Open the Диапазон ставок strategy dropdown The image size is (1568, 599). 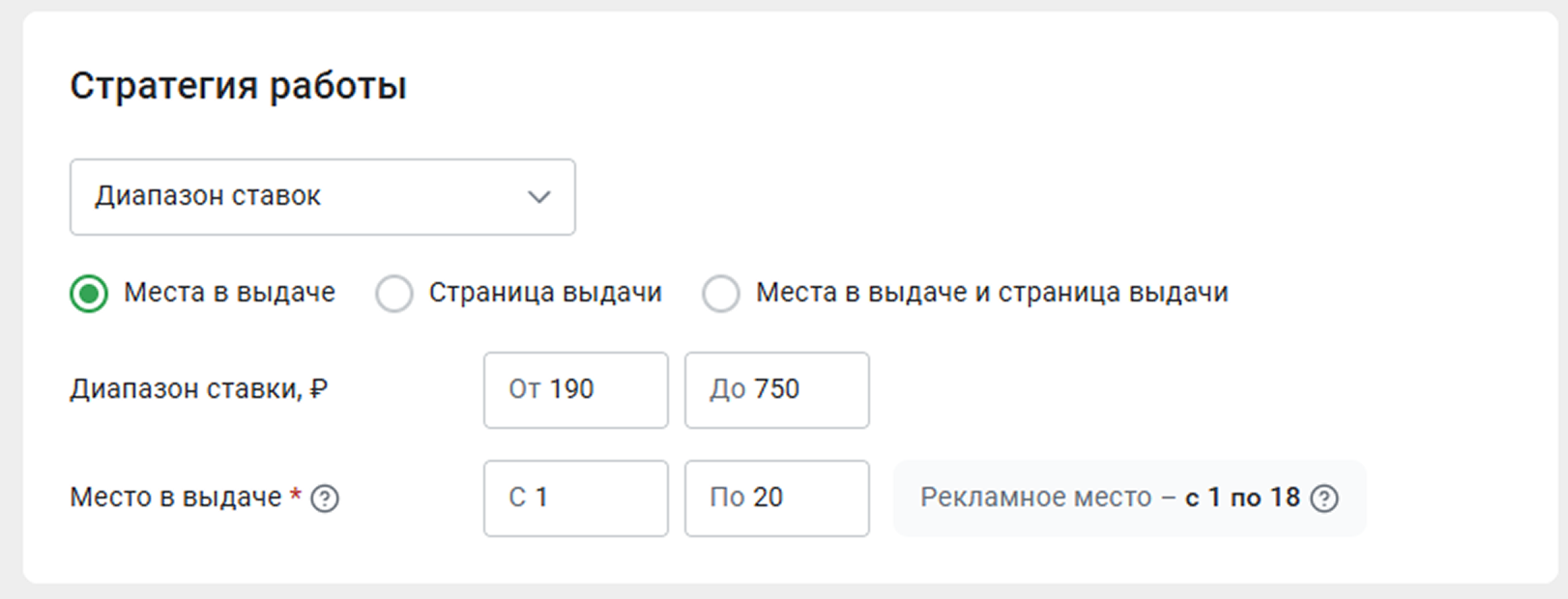323,197
